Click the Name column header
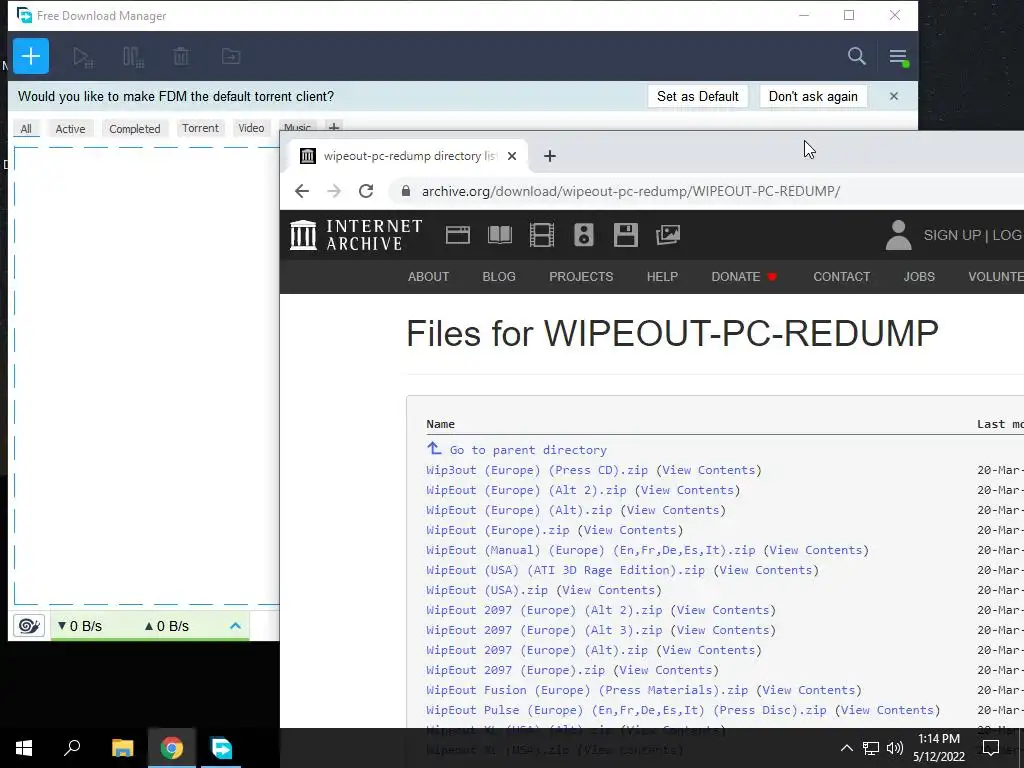Viewport: 1024px width, 768px height. pyautogui.click(x=440, y=424)
